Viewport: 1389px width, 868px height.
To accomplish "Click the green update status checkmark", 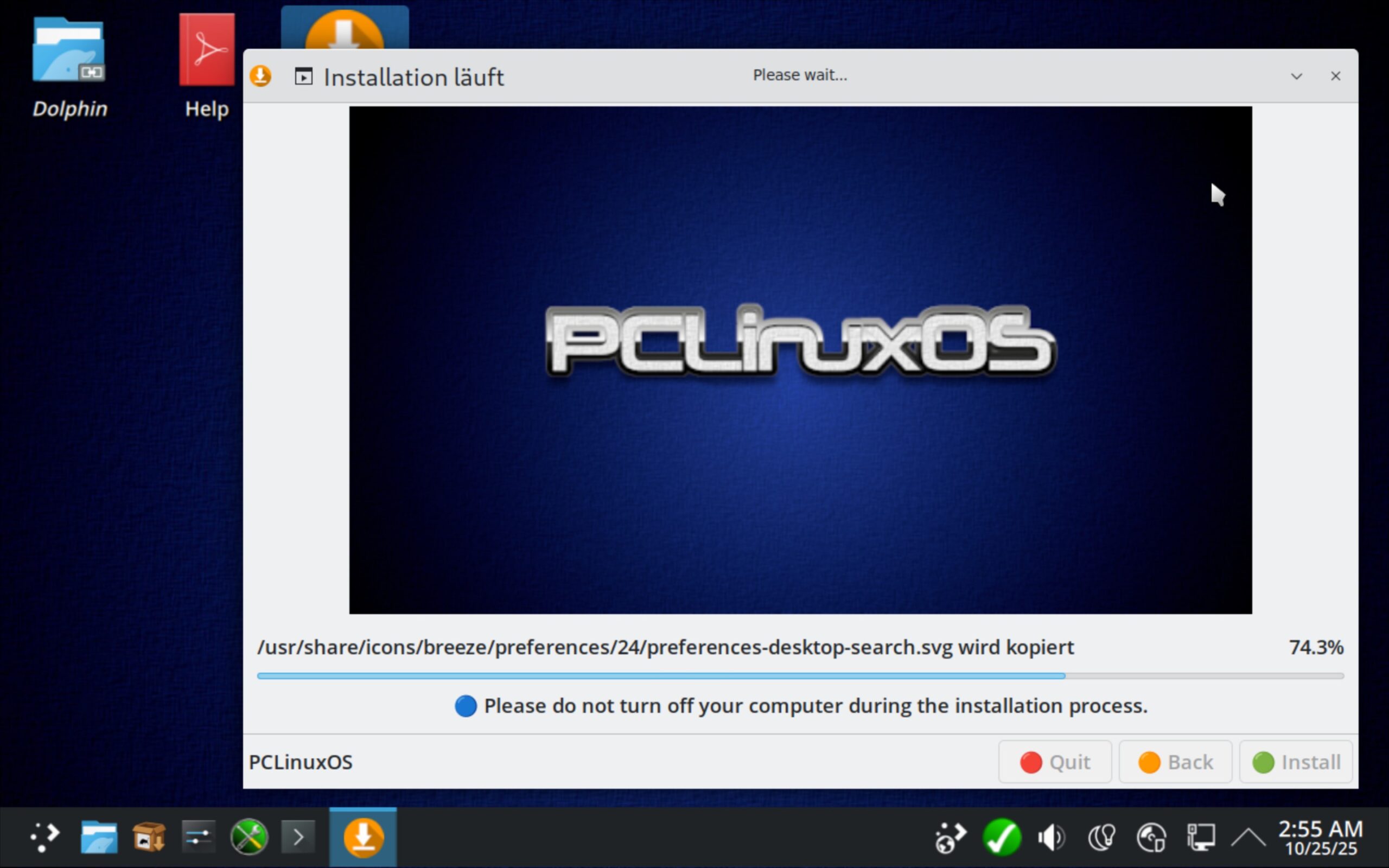I will click(x=1002, y=837).
